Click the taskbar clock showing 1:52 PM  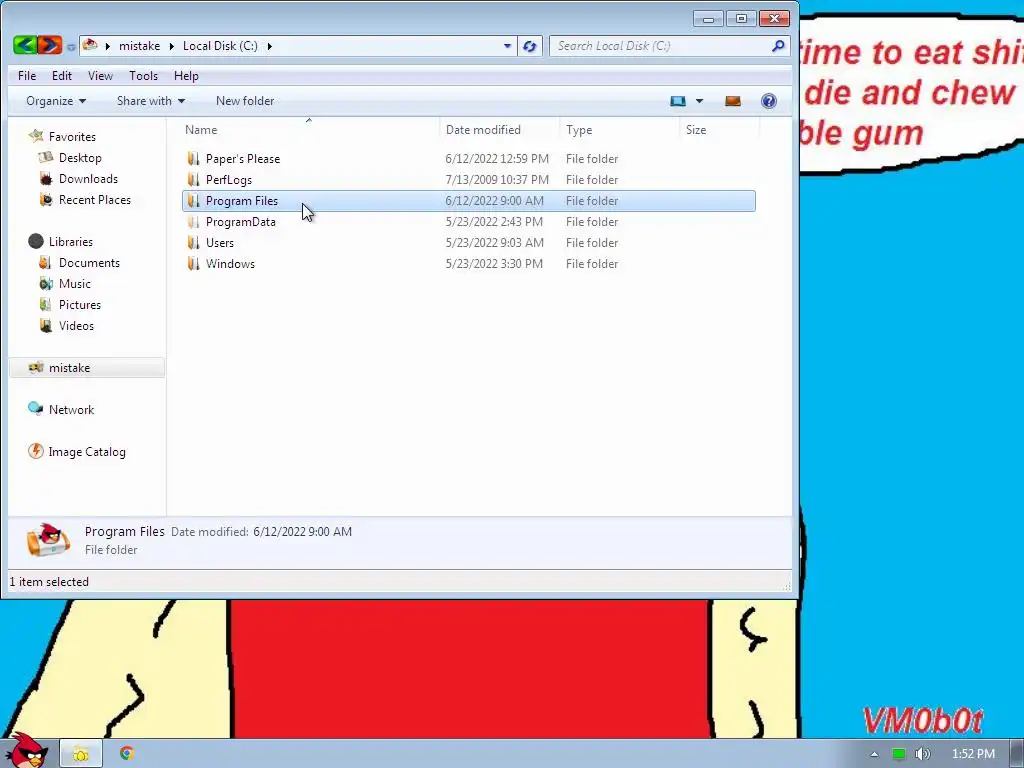973,754
